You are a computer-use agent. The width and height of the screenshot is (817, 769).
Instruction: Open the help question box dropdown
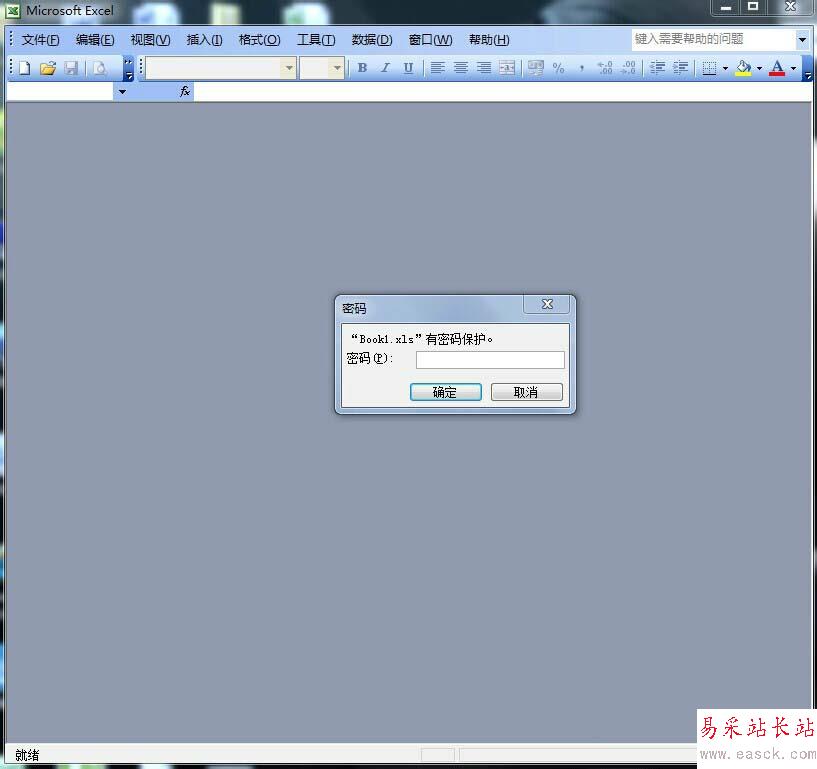pos(802,40)
